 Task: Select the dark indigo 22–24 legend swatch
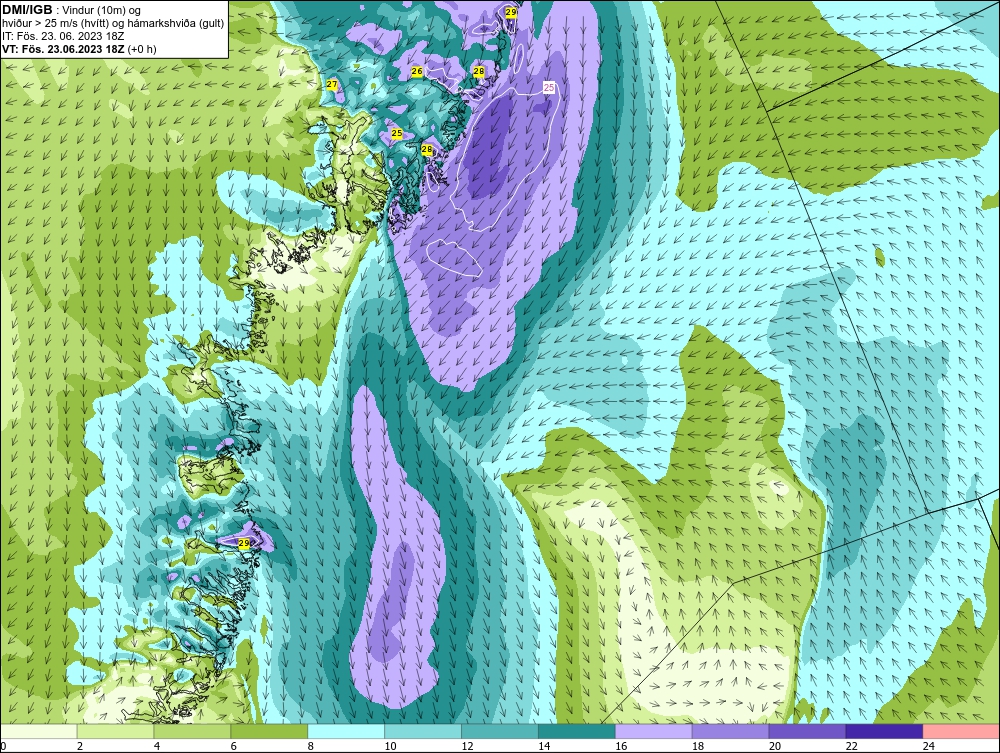tap(884, 731)
